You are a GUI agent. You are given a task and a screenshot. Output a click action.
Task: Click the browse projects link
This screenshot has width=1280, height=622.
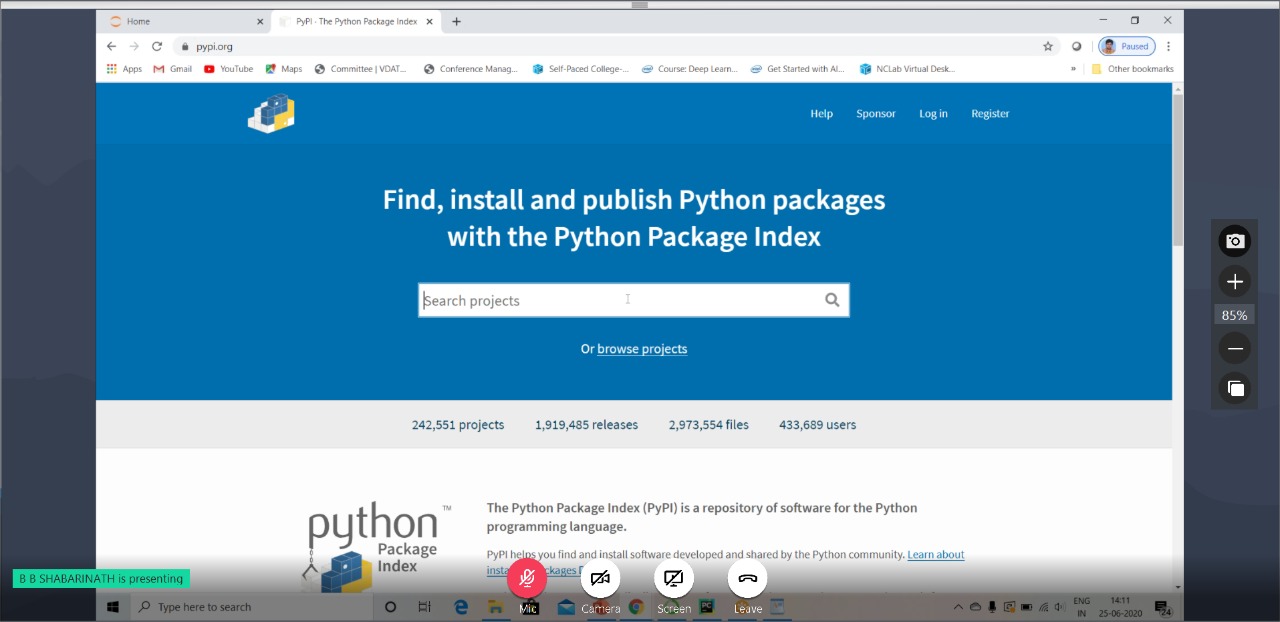642,349
